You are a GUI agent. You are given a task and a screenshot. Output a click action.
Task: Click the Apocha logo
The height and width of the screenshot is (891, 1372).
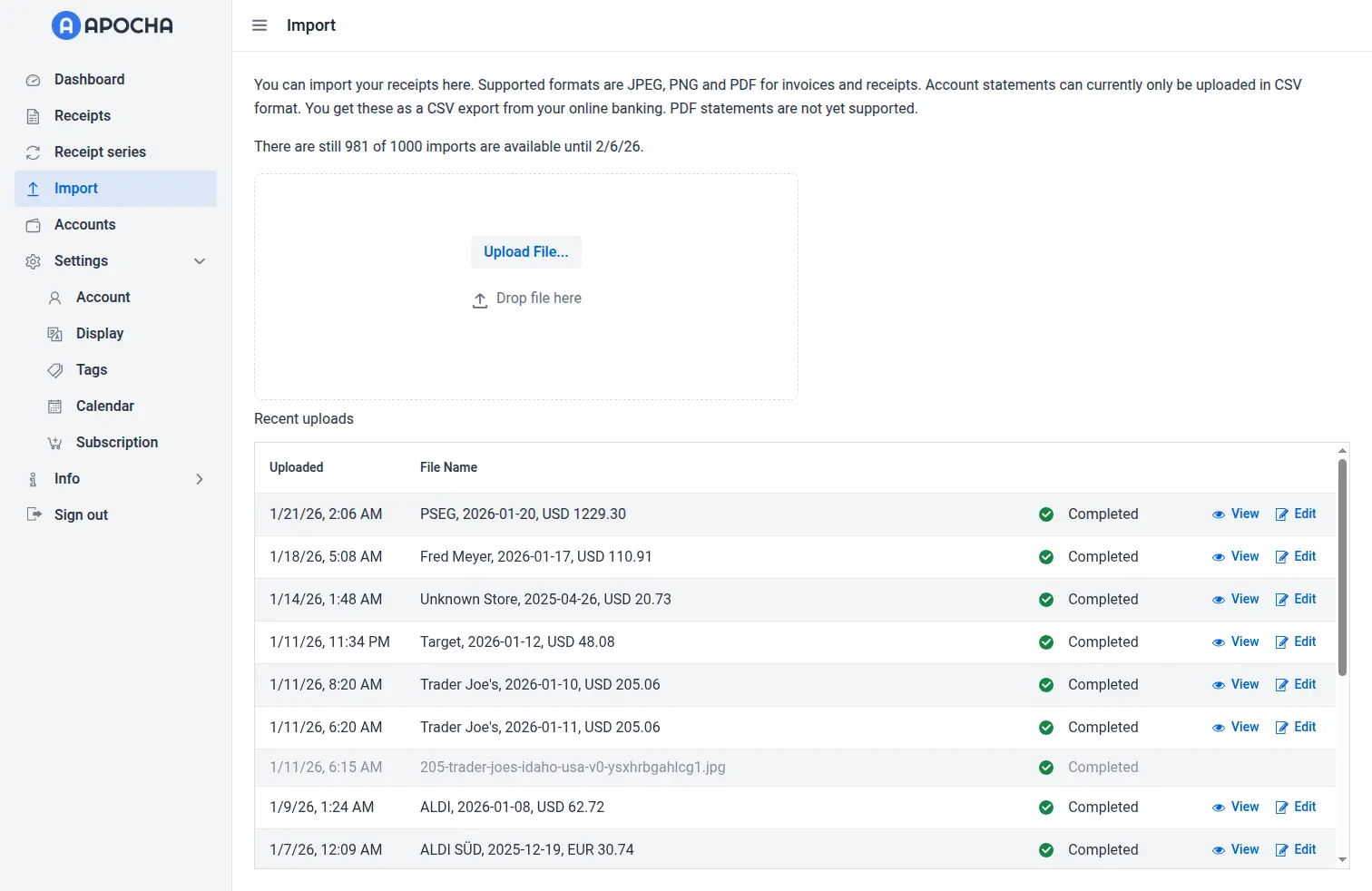pos(111,25)
